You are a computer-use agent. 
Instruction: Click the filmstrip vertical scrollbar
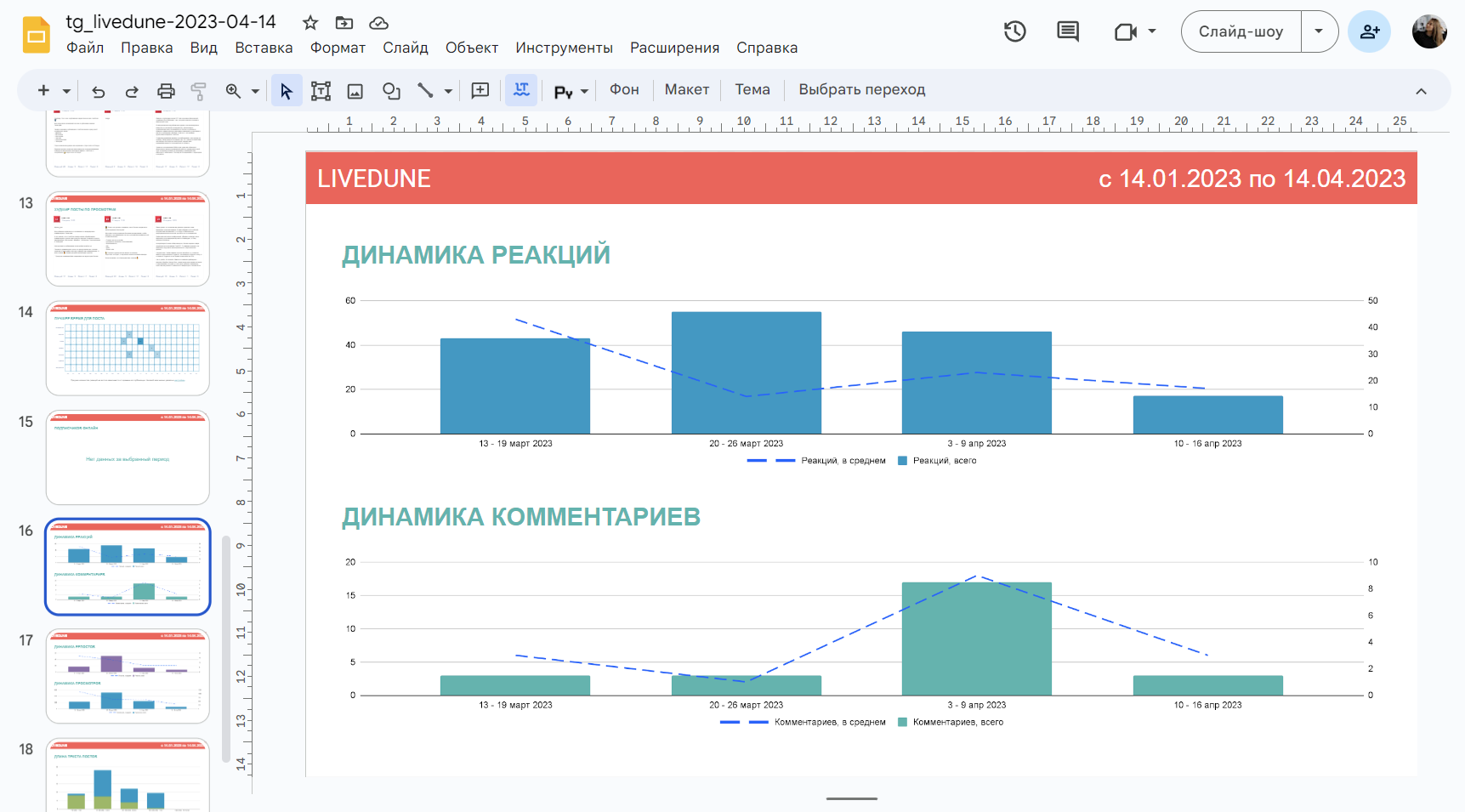225,649
